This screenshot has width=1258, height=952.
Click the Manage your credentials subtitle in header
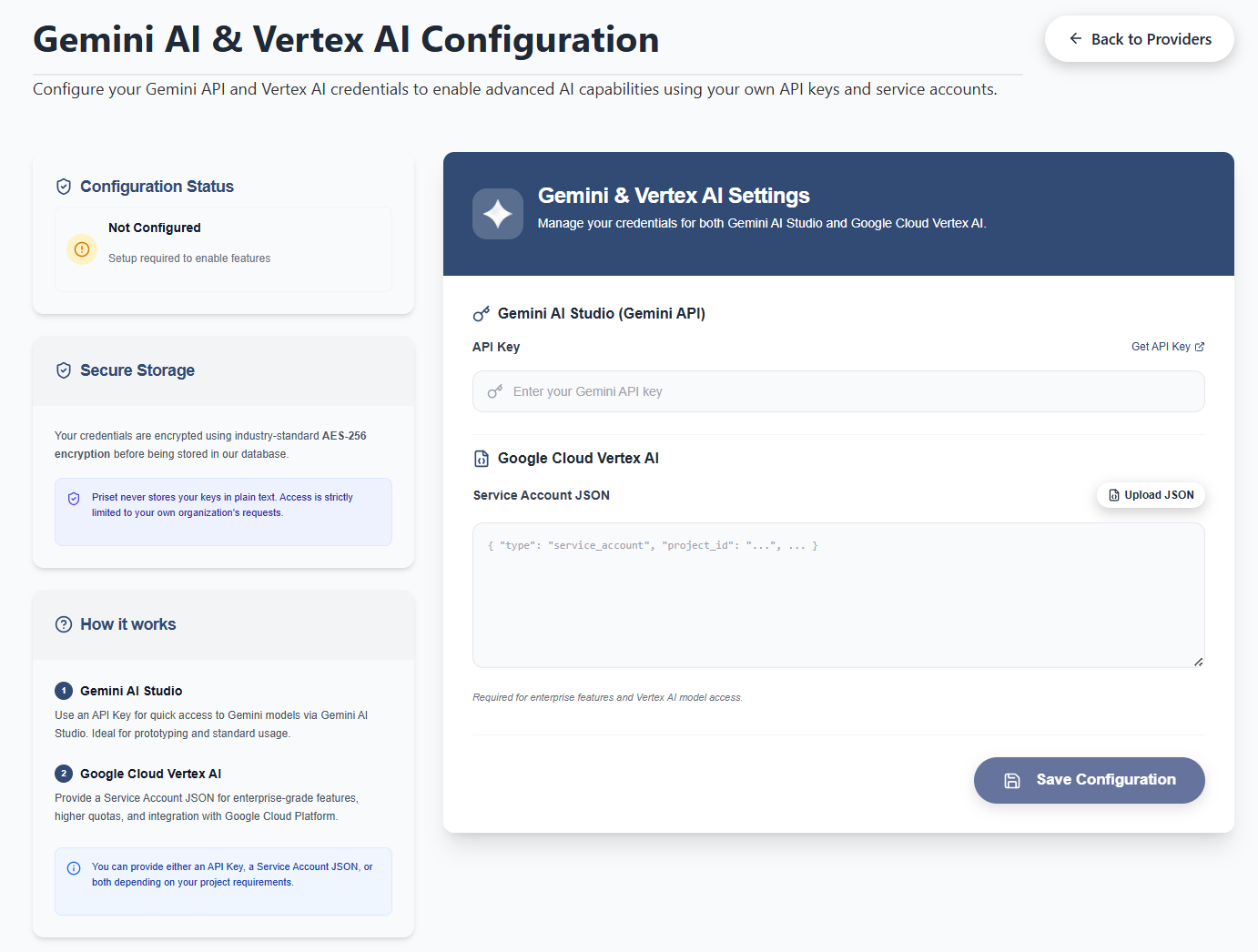pos(762,223)
